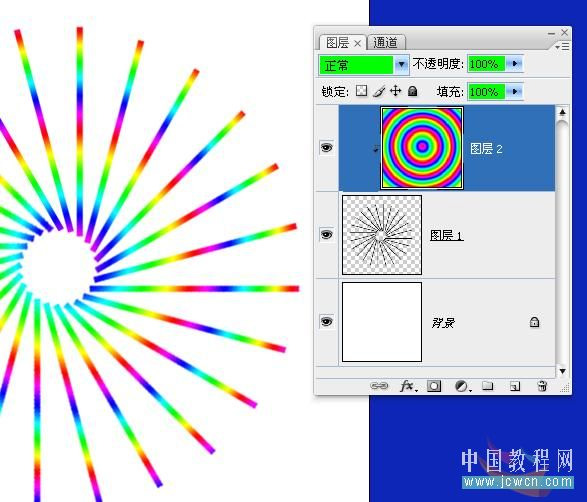Select the 图层 1 layer thumbnail
The width and height of the screenshot is (587, 502).
pyautogui.click(x=382, y=235)
